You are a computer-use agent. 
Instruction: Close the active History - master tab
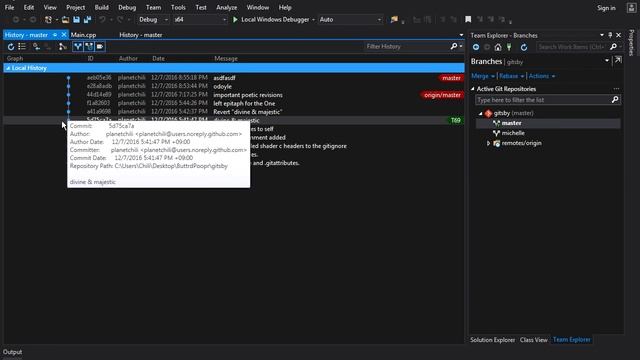pyautogui.click(x=64, y=35)
